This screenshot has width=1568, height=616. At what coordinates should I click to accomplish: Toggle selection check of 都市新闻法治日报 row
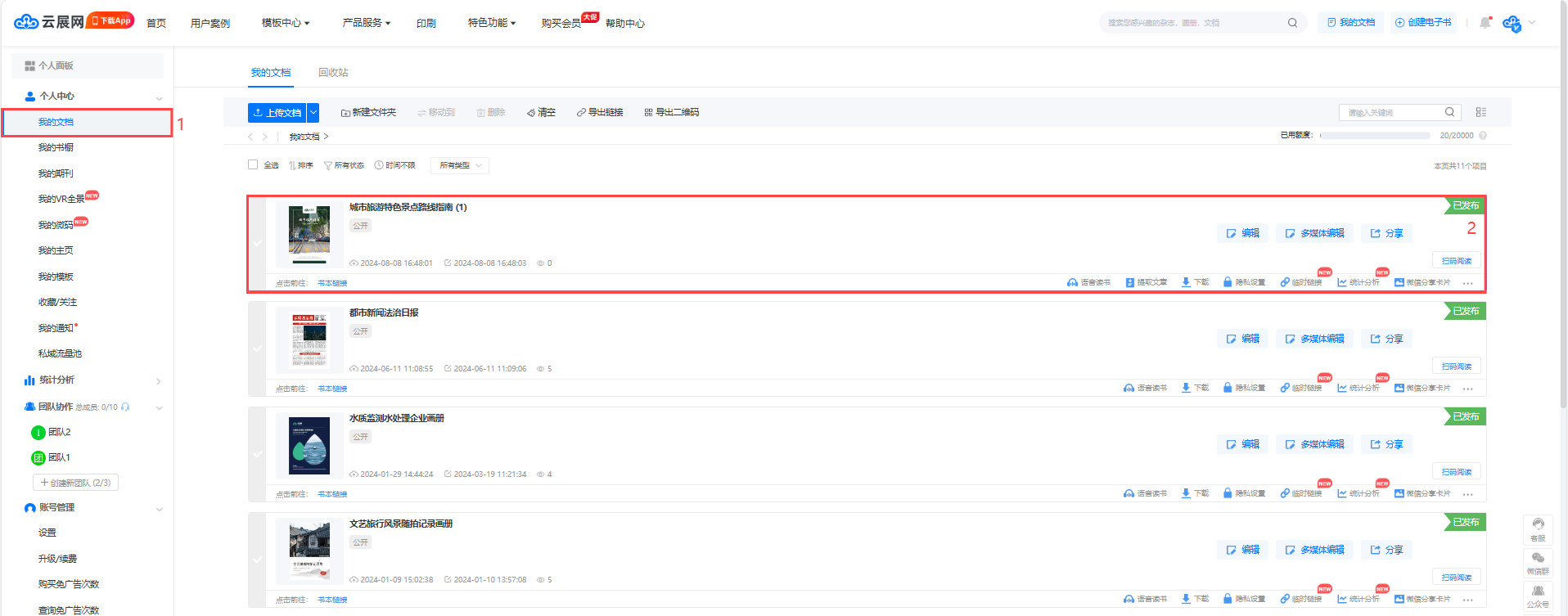258,348
